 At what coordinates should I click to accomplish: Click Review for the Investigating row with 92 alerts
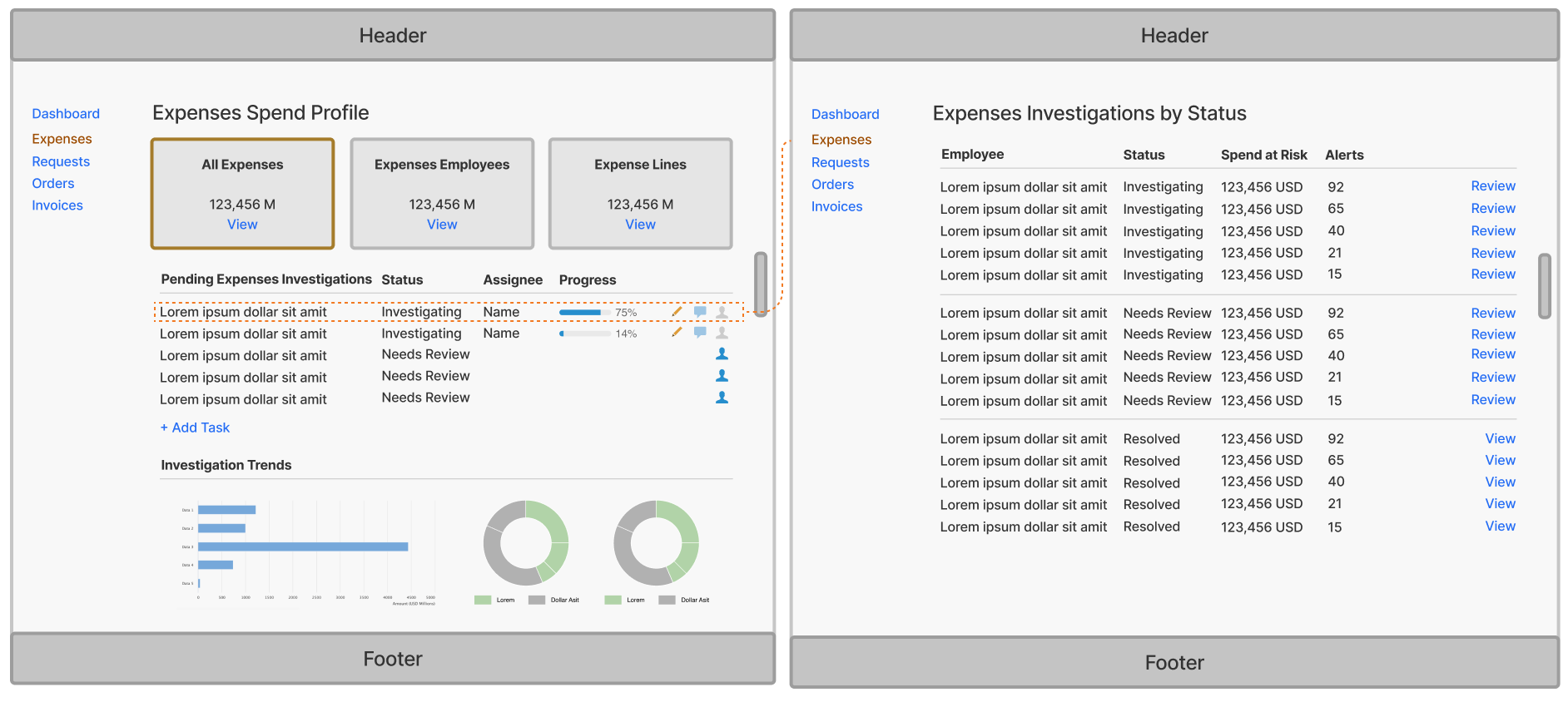tap(1492, 186)
